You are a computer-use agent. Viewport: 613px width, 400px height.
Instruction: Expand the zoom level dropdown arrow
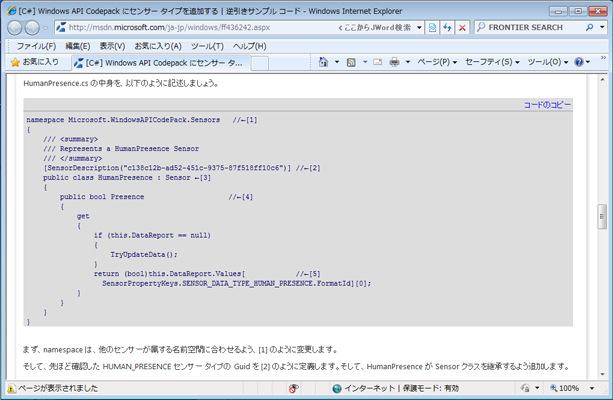click(592, 388)
